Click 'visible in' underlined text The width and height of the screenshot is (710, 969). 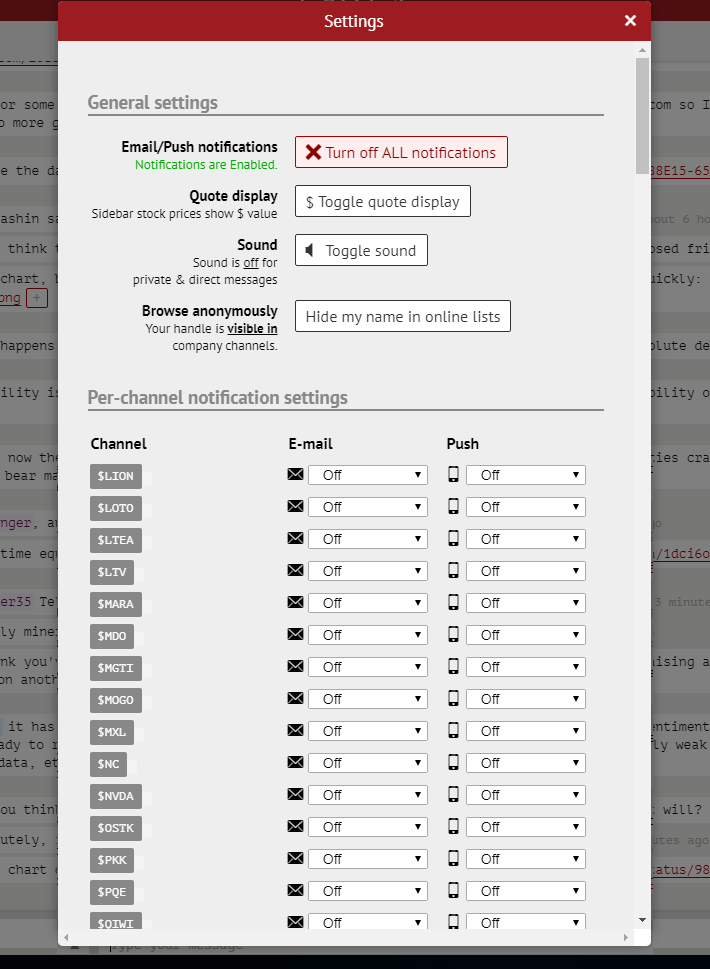pos(252,328)
